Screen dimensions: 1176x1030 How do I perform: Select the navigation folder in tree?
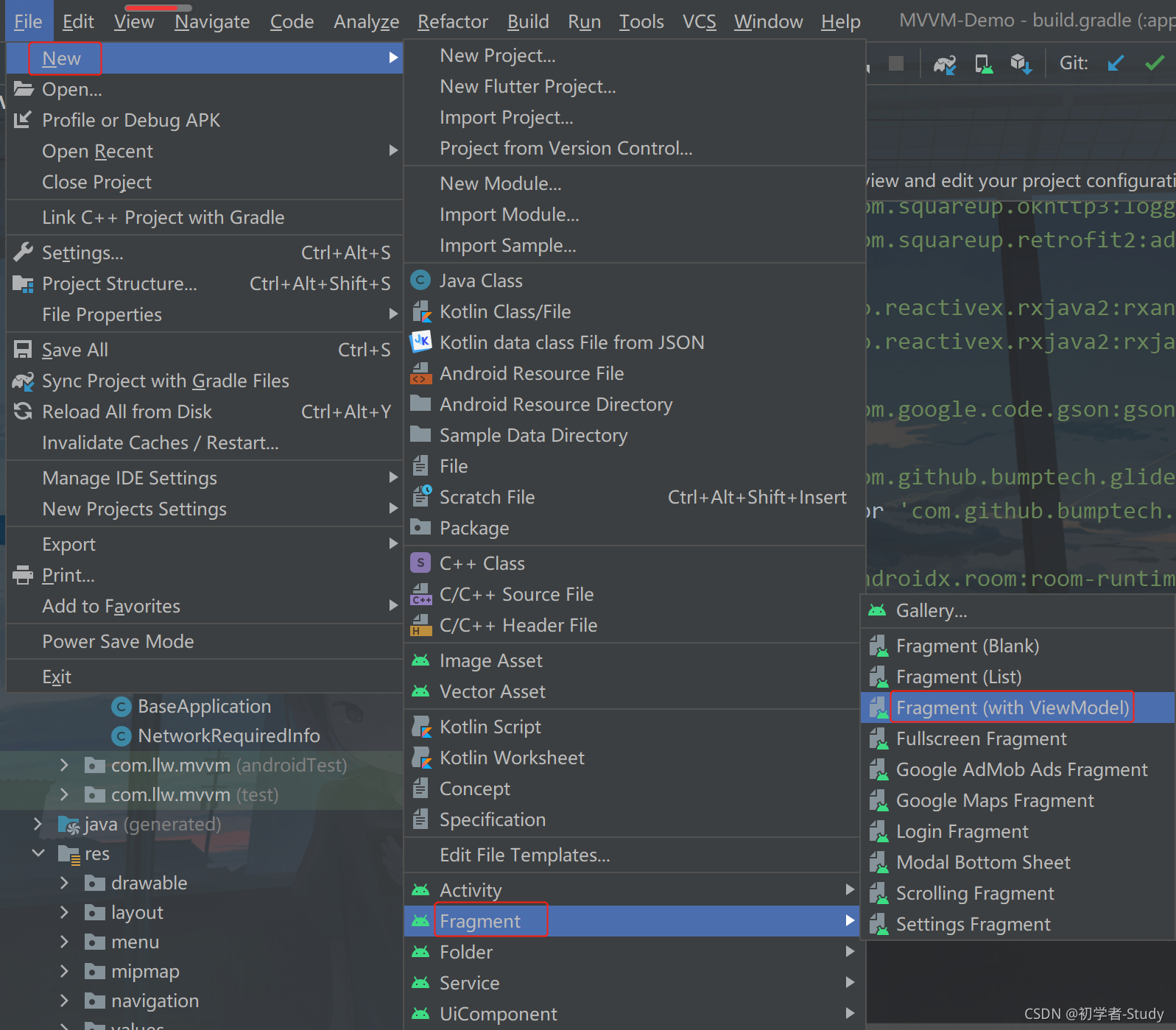point(155,1001)
